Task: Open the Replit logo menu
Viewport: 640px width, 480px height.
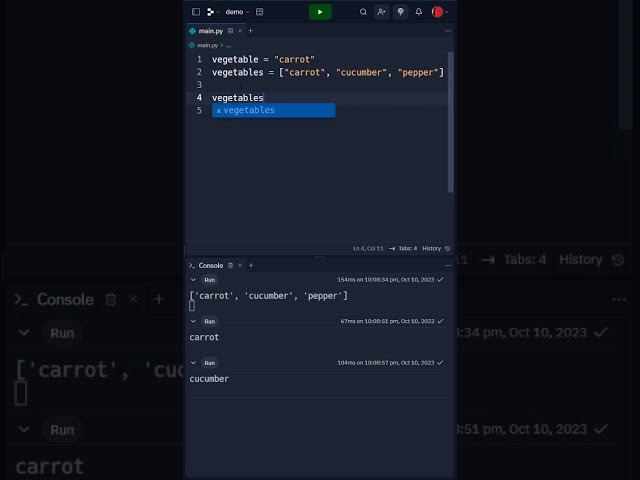Action: click(213, 12)
